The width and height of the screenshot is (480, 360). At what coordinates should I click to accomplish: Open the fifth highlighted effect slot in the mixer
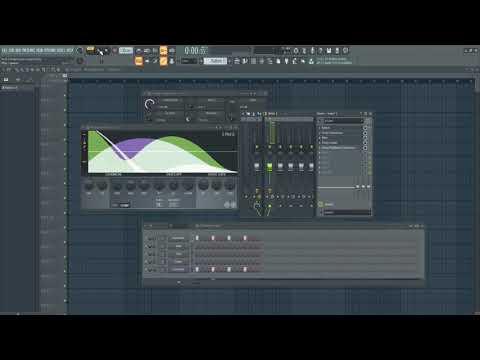[x=341, y=148]
